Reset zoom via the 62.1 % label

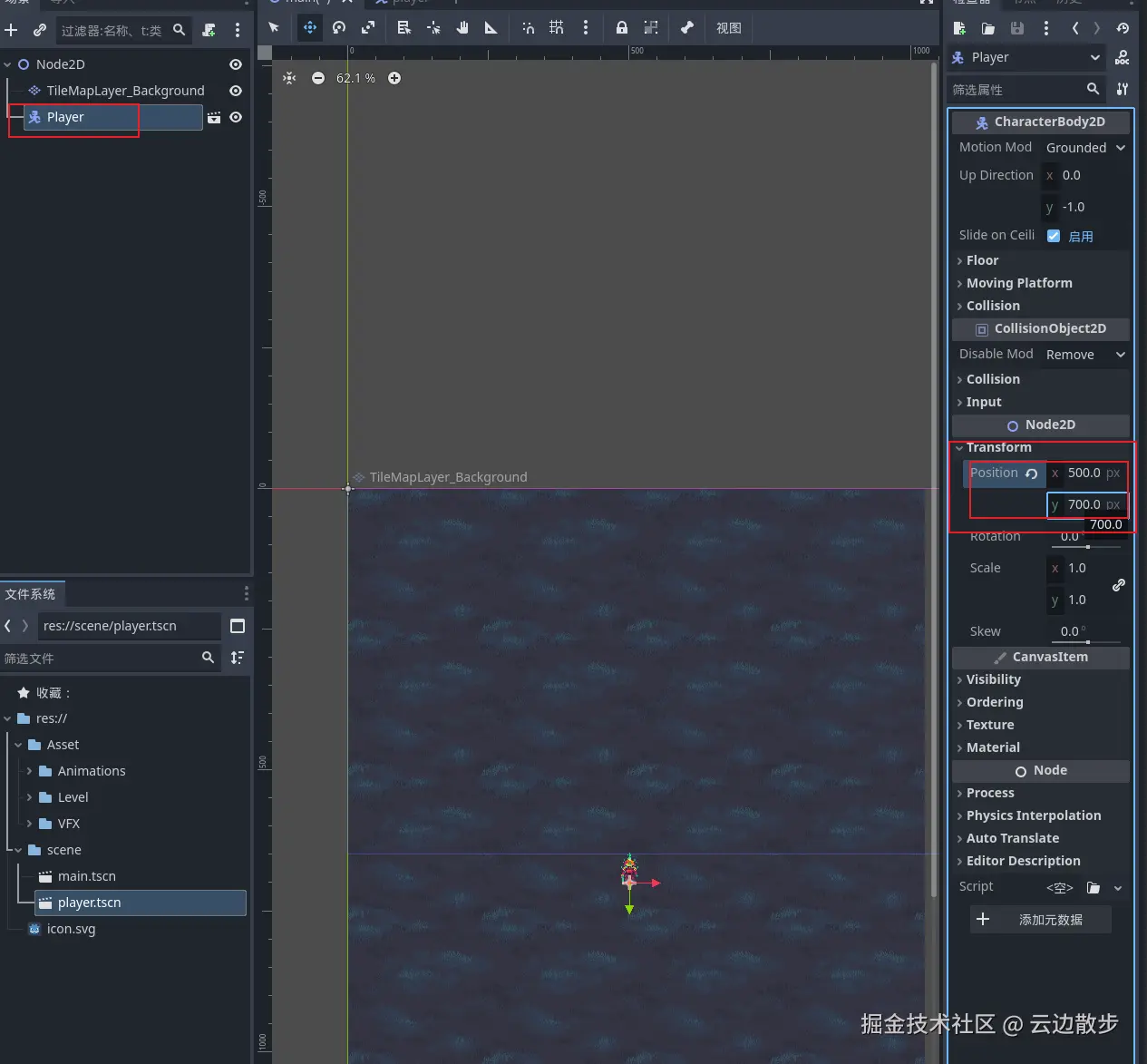355,78
